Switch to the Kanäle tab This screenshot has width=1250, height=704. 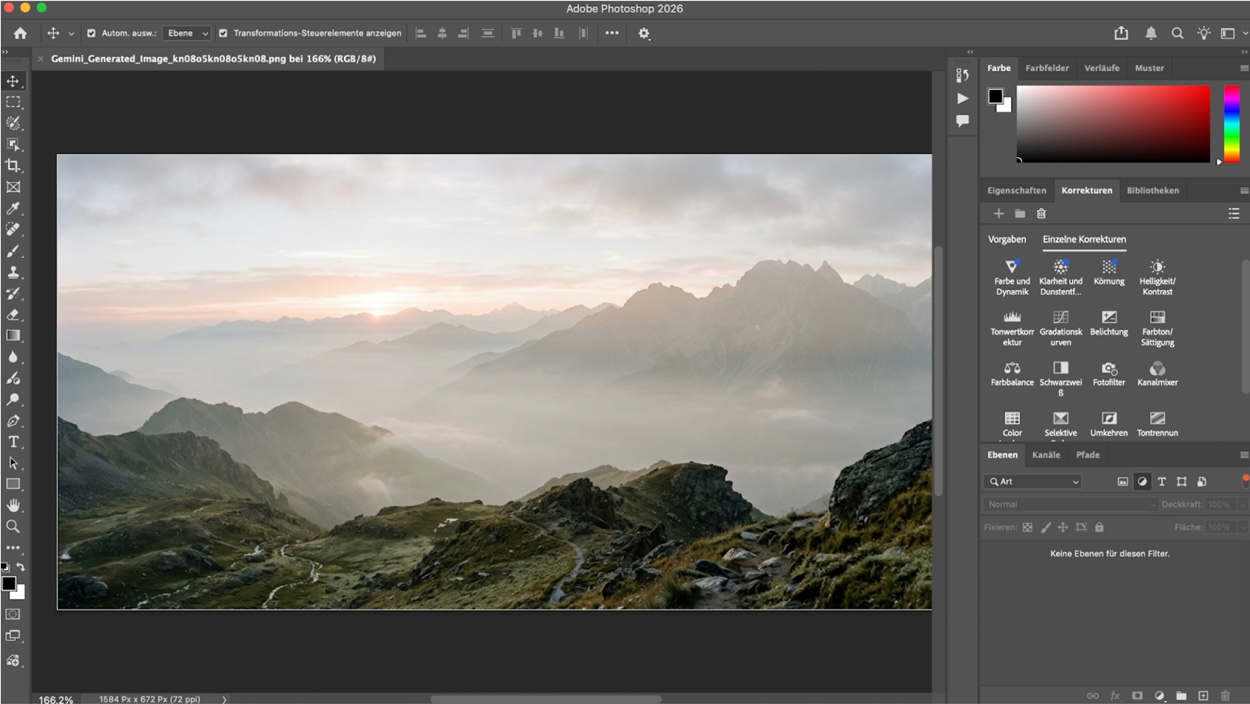1046,455
